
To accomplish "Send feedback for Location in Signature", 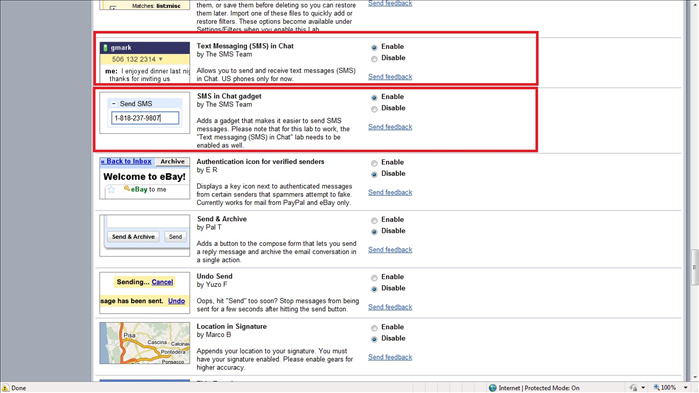I will 390,357.
